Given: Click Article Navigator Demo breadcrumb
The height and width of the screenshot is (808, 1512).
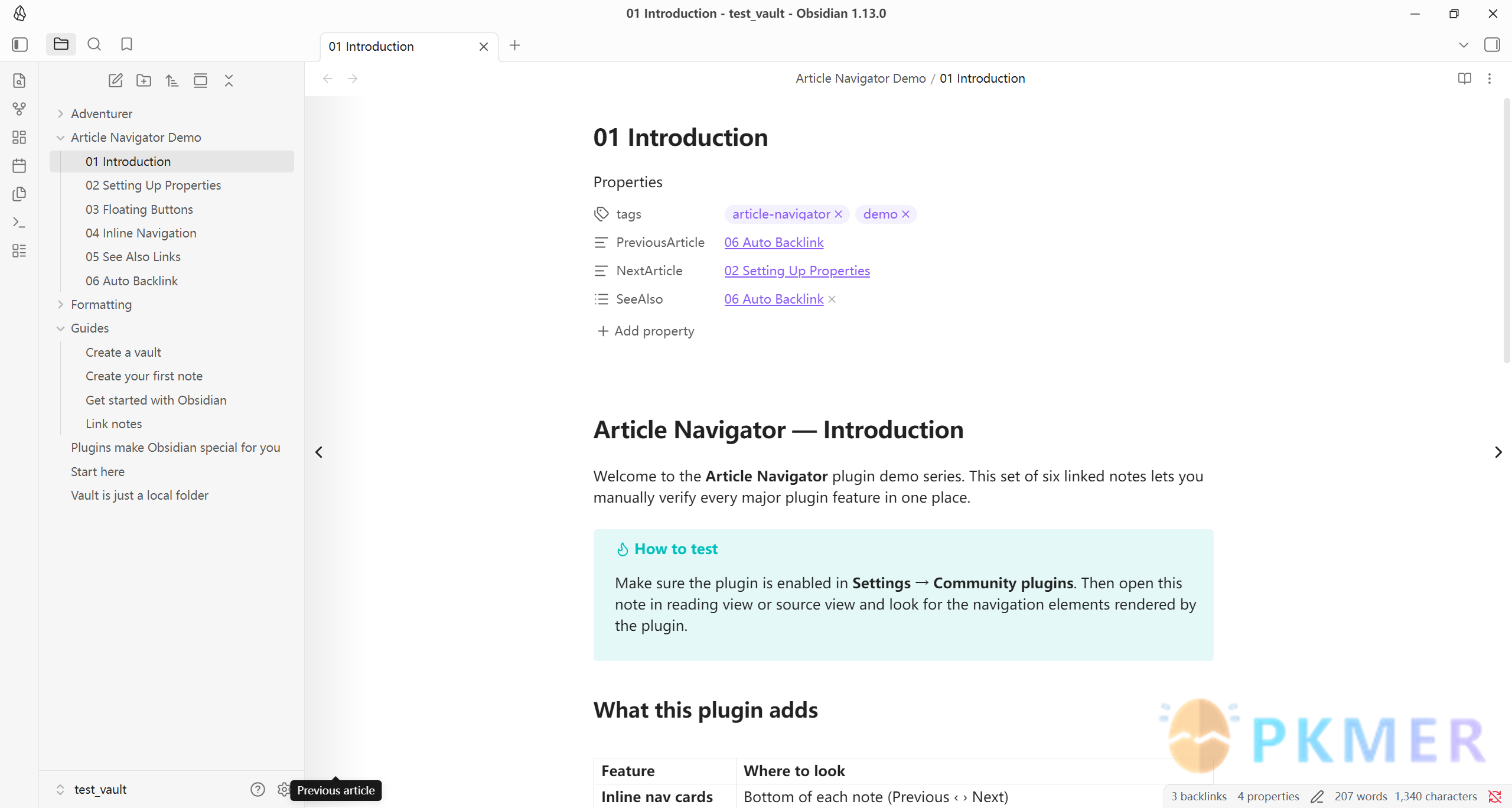Looking at the screenshot, I should tap(861, 79).
